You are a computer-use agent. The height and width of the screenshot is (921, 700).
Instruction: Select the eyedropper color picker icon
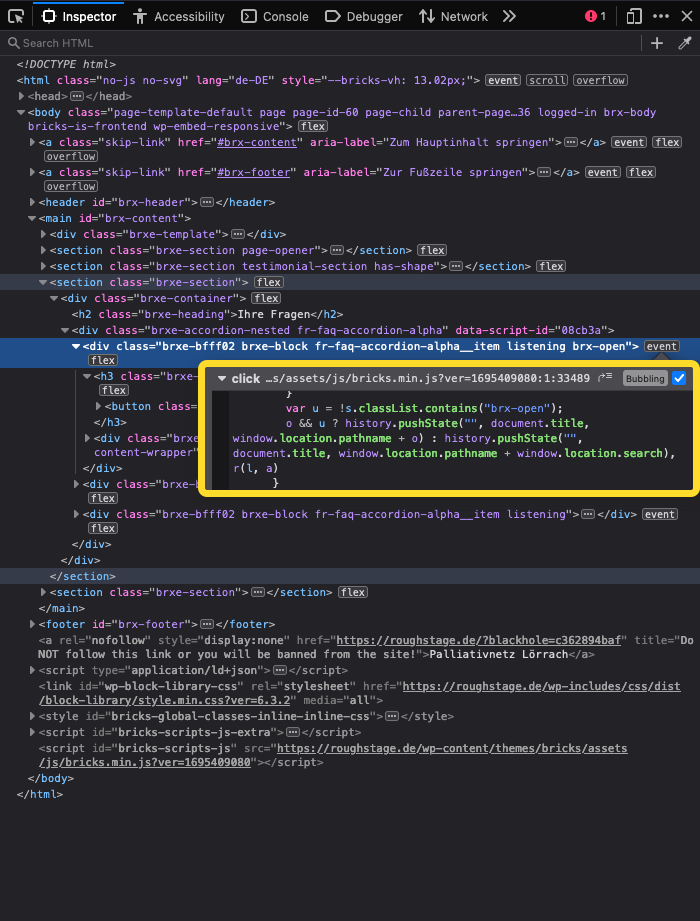coord(685,43)
